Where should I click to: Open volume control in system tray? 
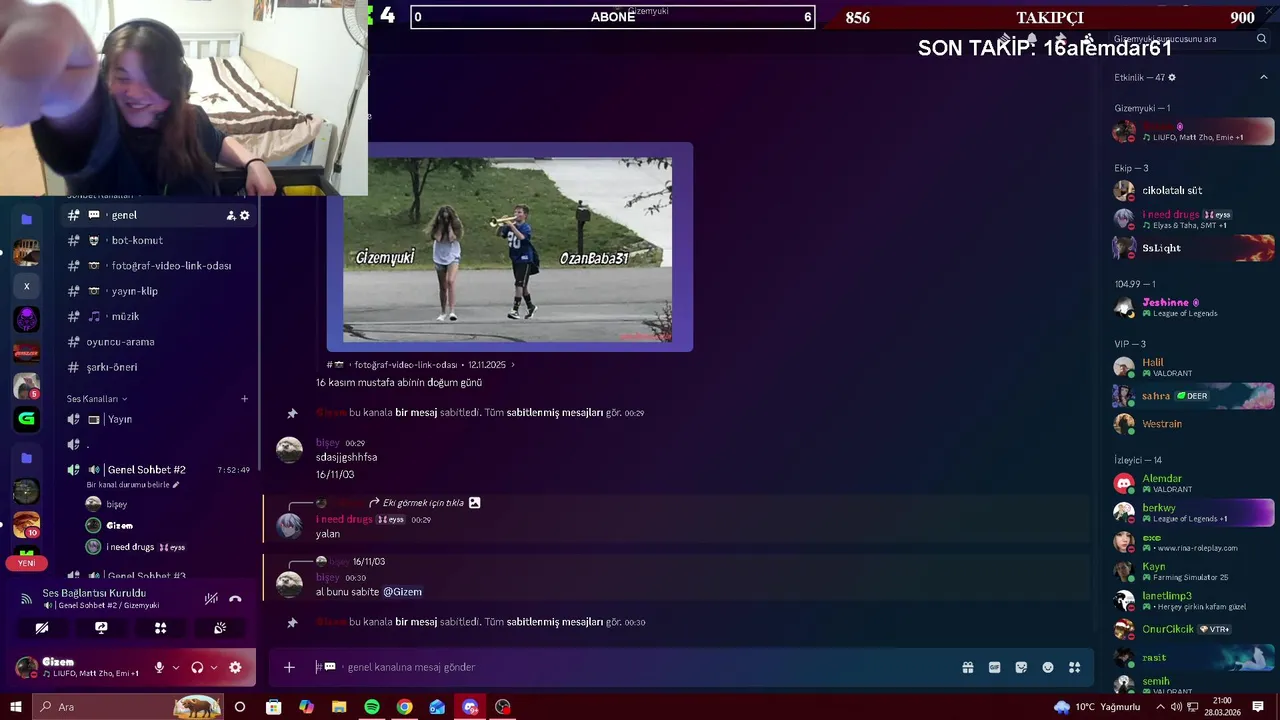point(1177,707)
